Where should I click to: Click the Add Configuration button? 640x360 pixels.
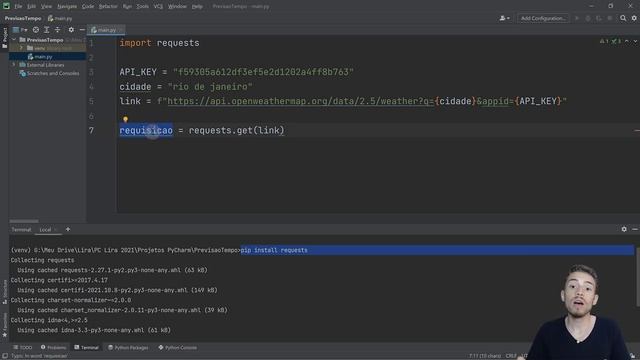point(543,18)
